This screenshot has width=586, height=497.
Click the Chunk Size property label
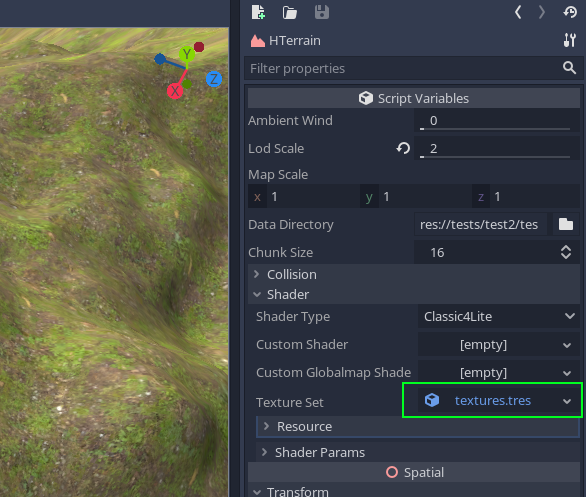pyautogui.click(x=281, y=253)
